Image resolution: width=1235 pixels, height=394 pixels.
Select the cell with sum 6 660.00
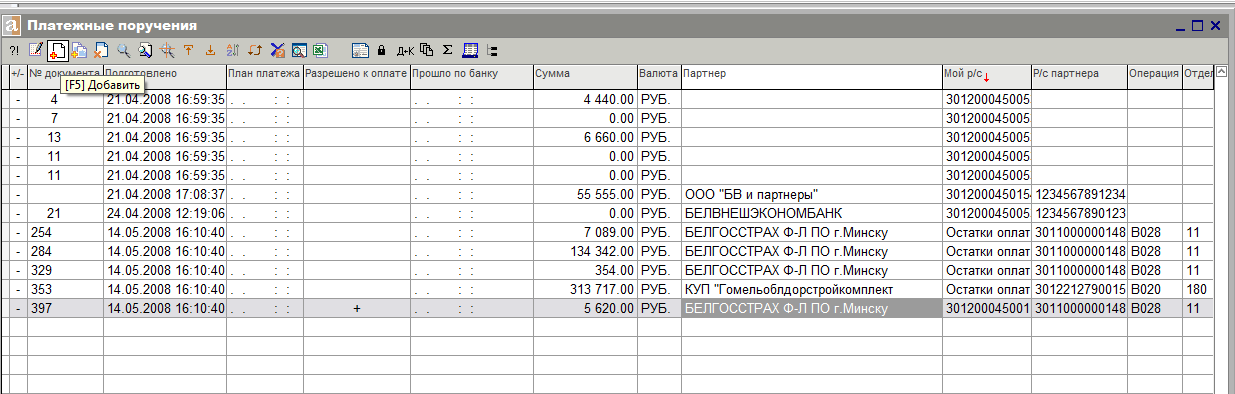[x=584, y=137]
